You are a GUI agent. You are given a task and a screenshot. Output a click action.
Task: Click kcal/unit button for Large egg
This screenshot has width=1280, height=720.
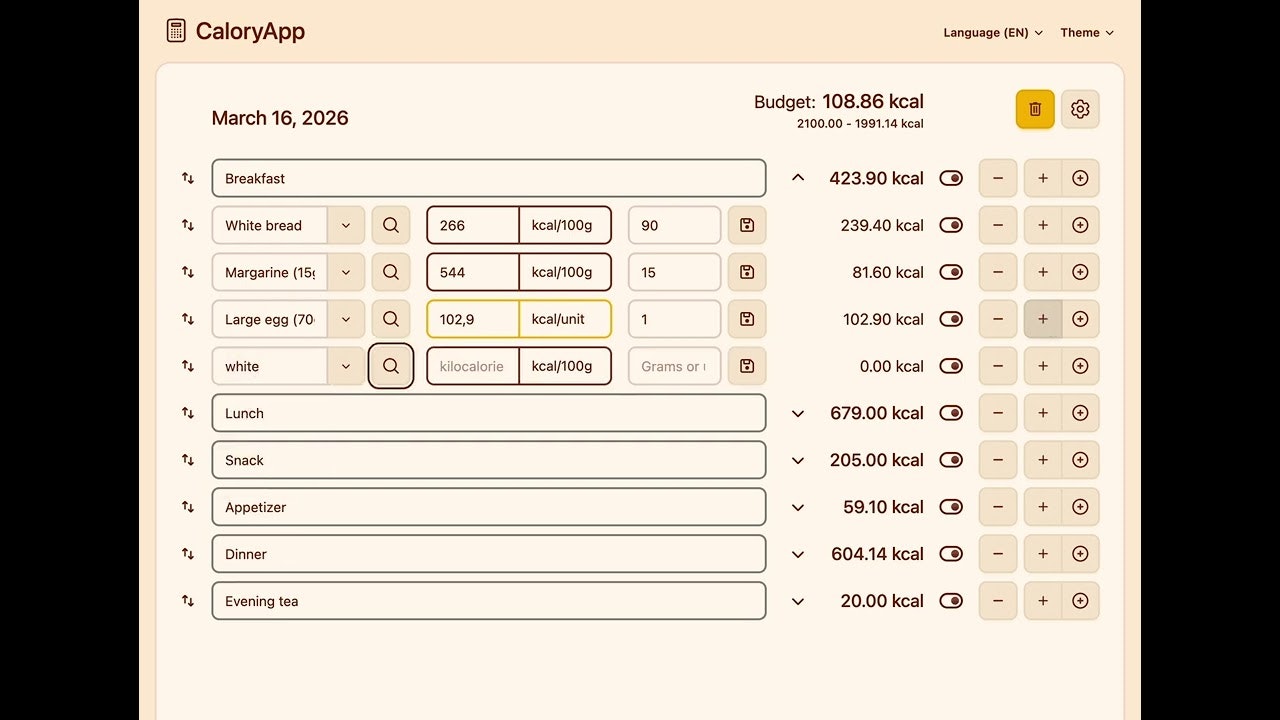565,319
